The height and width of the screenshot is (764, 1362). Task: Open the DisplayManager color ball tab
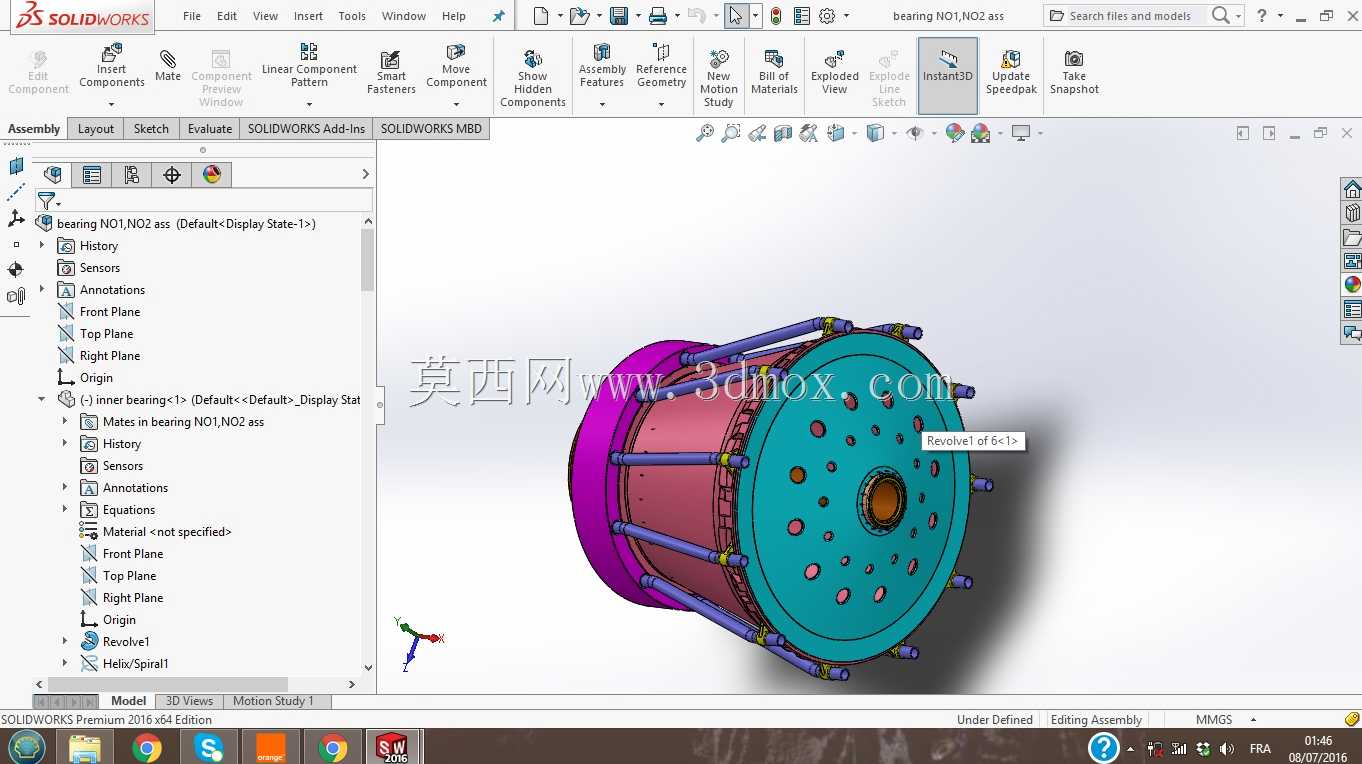pos(212,175)
